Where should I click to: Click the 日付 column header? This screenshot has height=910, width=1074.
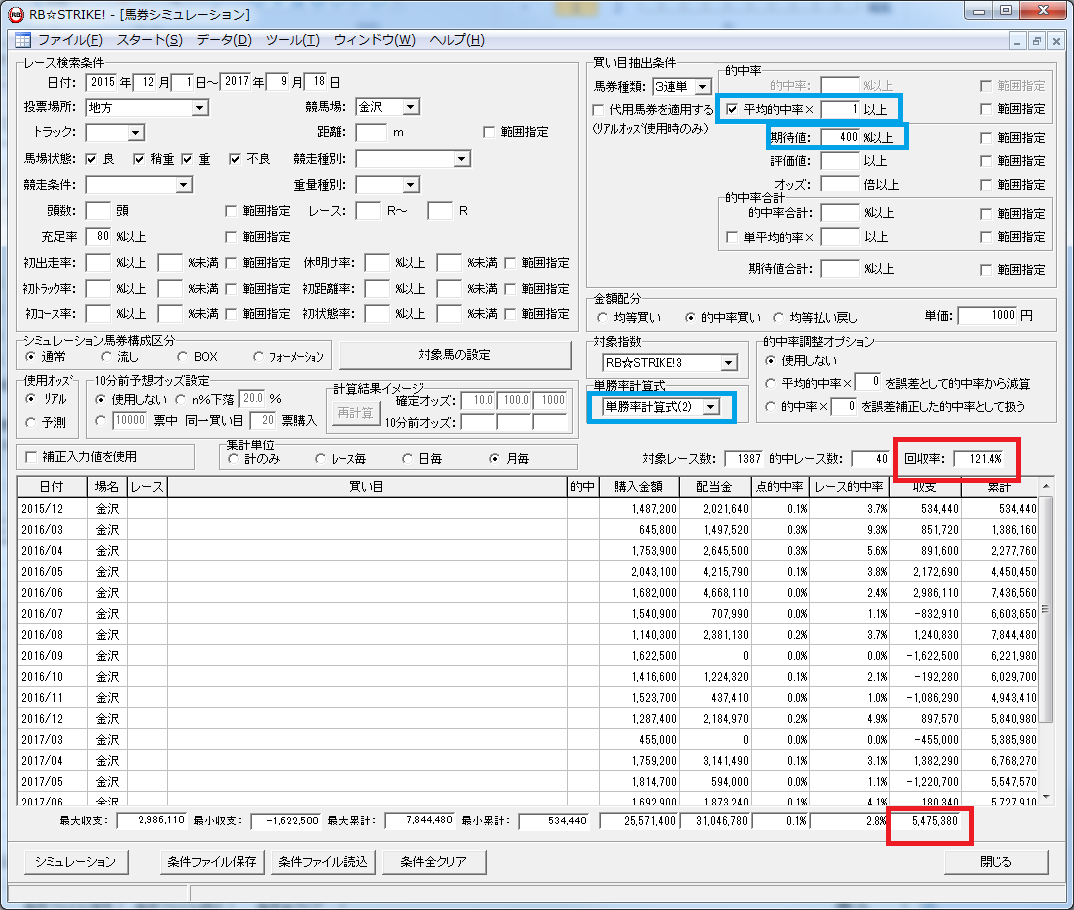(x=51, y=487)
